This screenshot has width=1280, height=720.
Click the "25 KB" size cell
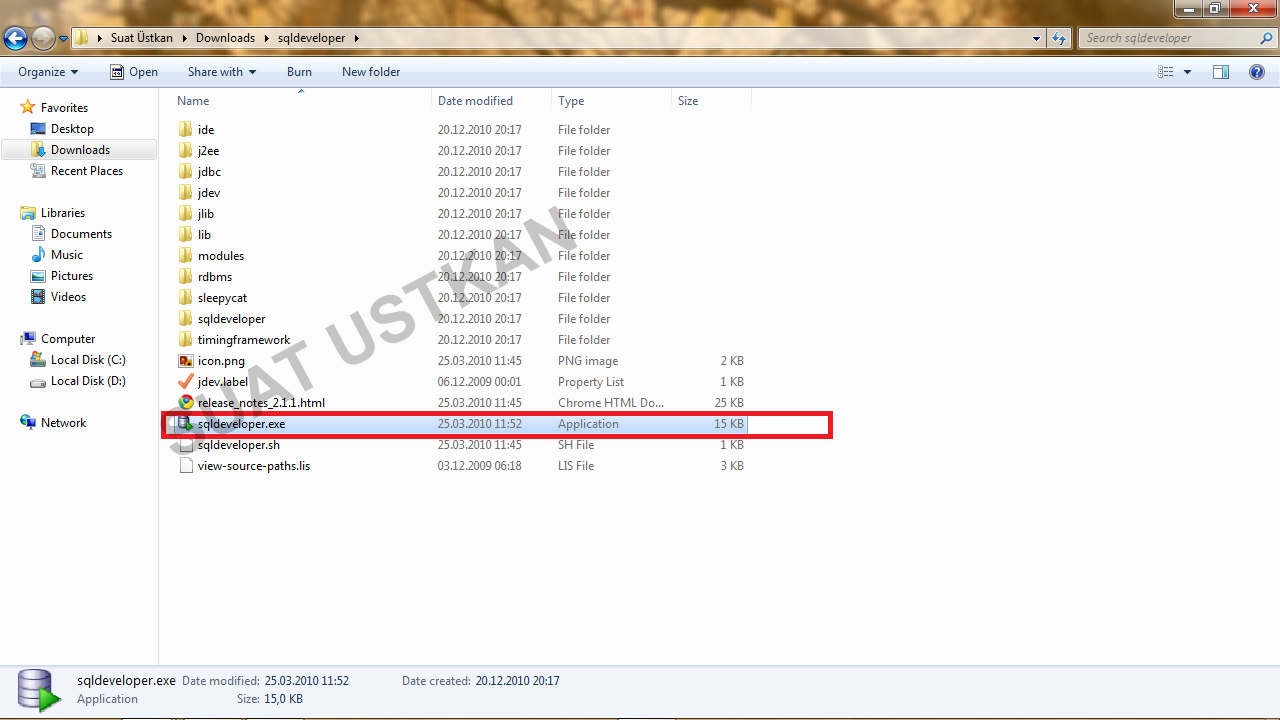coord(728,403)
